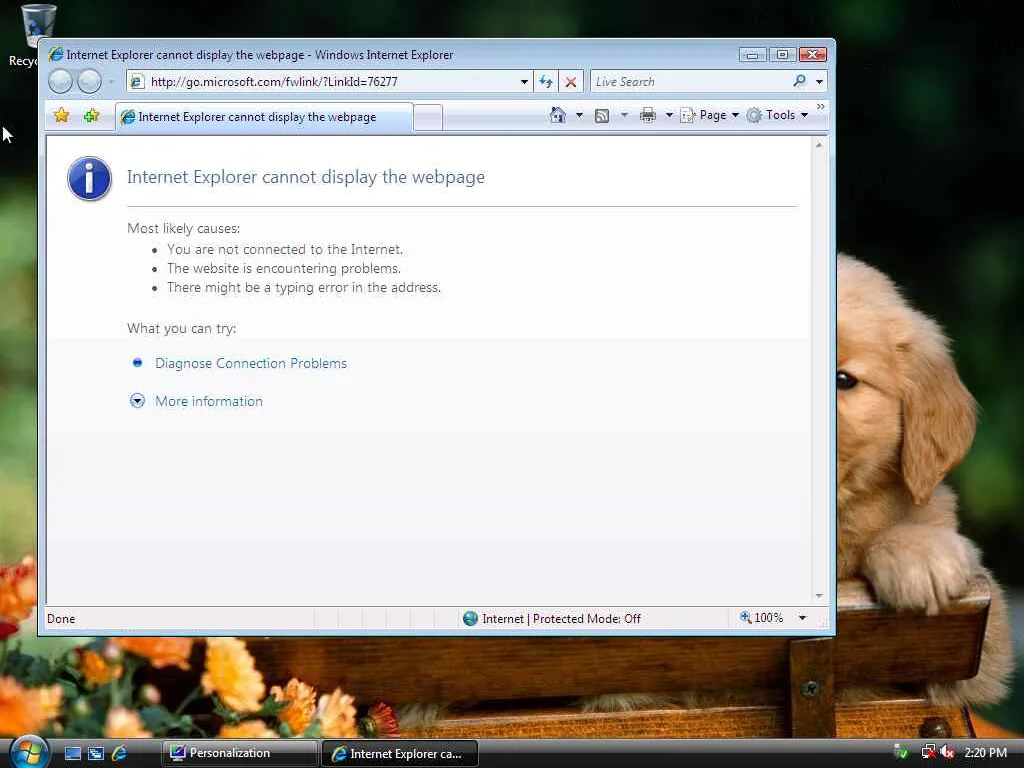The height and width of the screenshot is (768, 1024).
Task: Switch to Personalization taskbar button
Action: [x=239, y=753]
